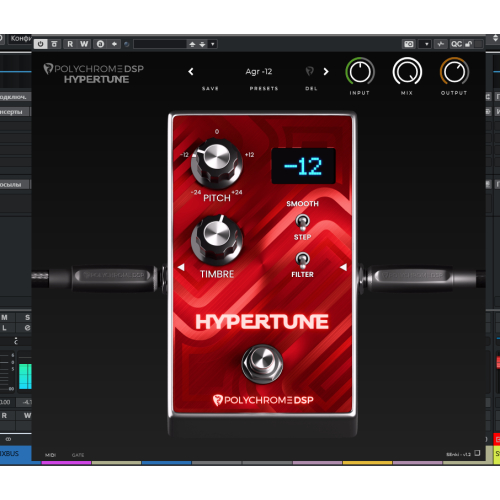500x500 pixels.
Task: Click the pan control showing C in mixer
Action: [16, 341]
